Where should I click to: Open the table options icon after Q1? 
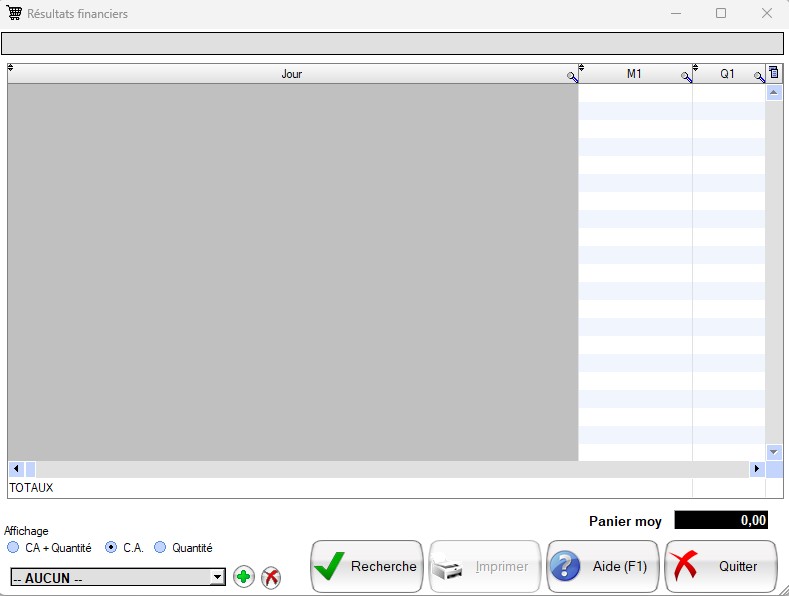pyautogui.click(x=773, y=73)
